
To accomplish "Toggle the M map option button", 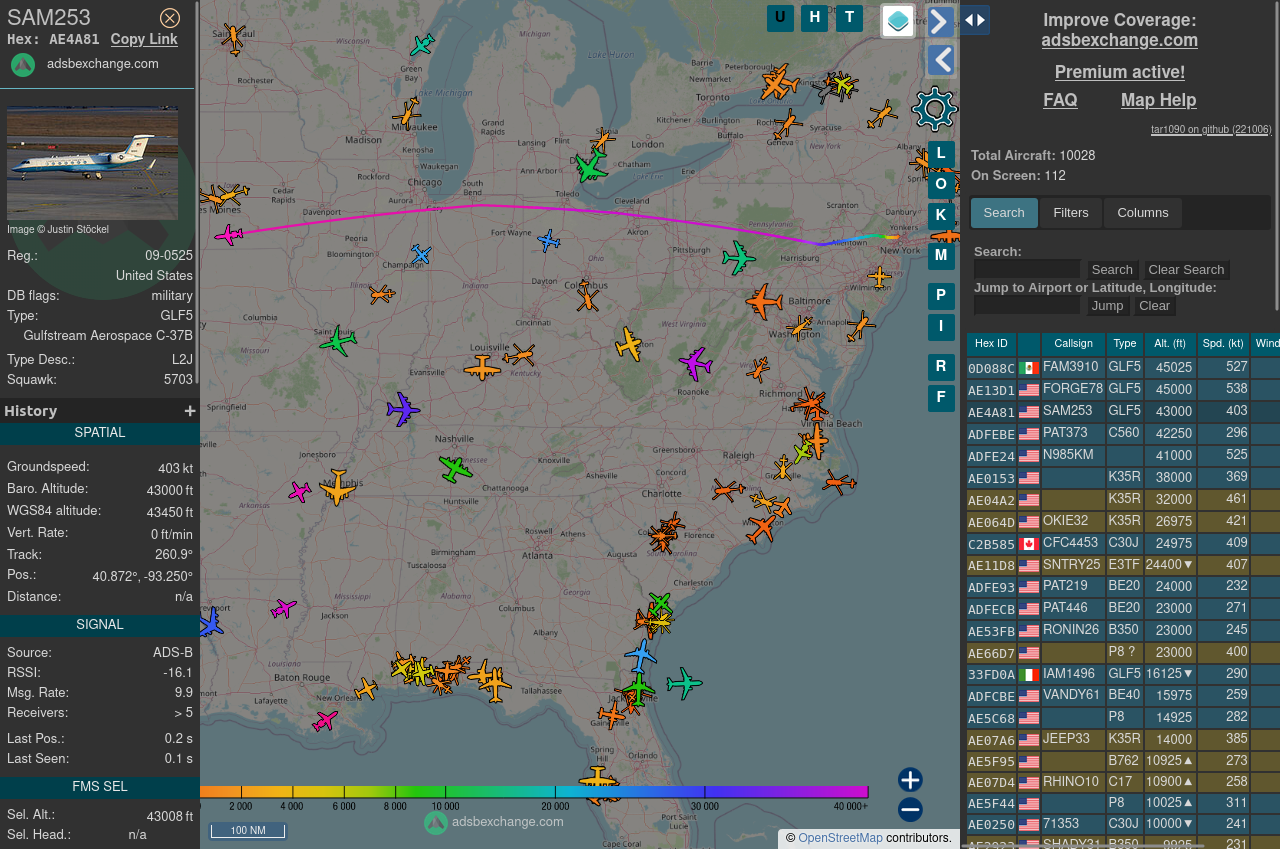I will click(941, 256).
